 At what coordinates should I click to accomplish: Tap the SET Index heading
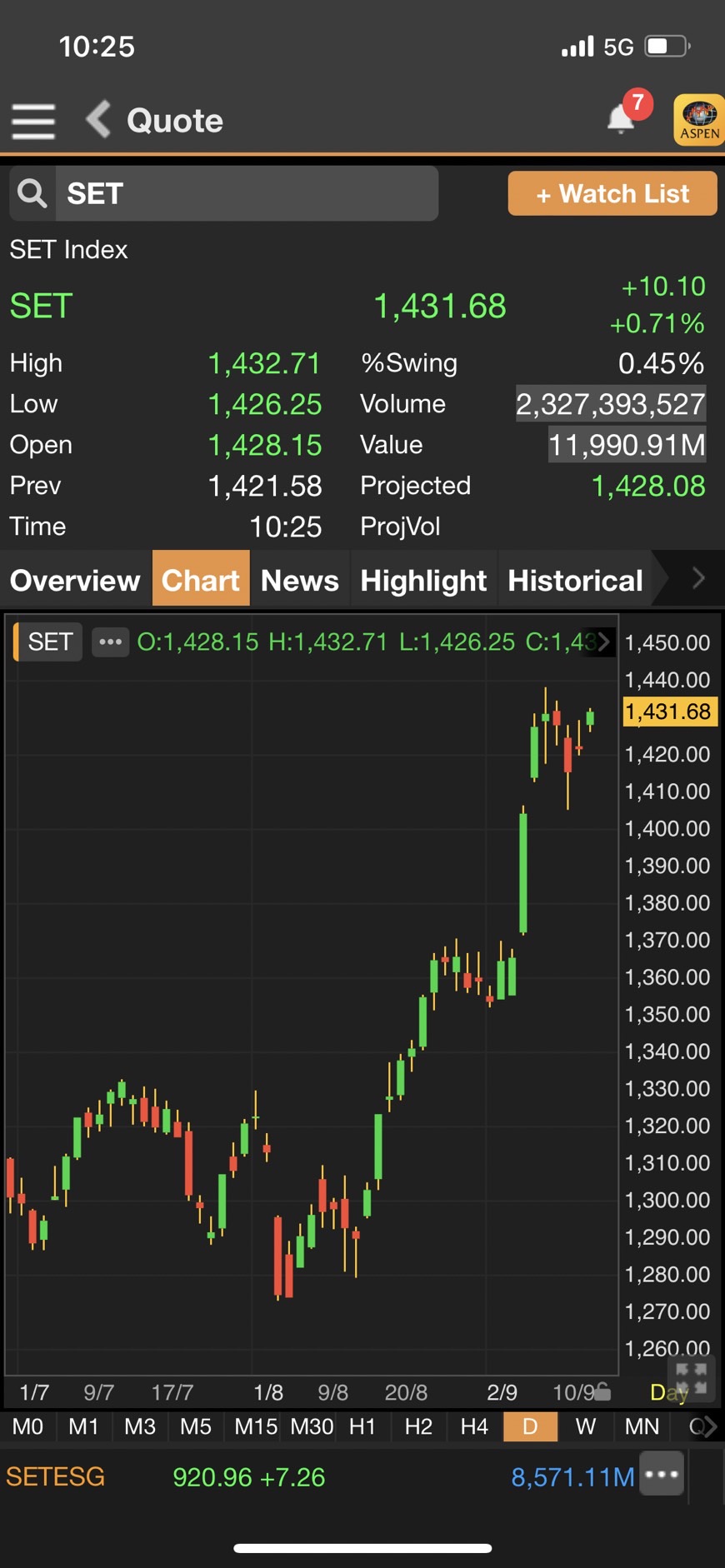pyautogui.click(x=68, y=249)
